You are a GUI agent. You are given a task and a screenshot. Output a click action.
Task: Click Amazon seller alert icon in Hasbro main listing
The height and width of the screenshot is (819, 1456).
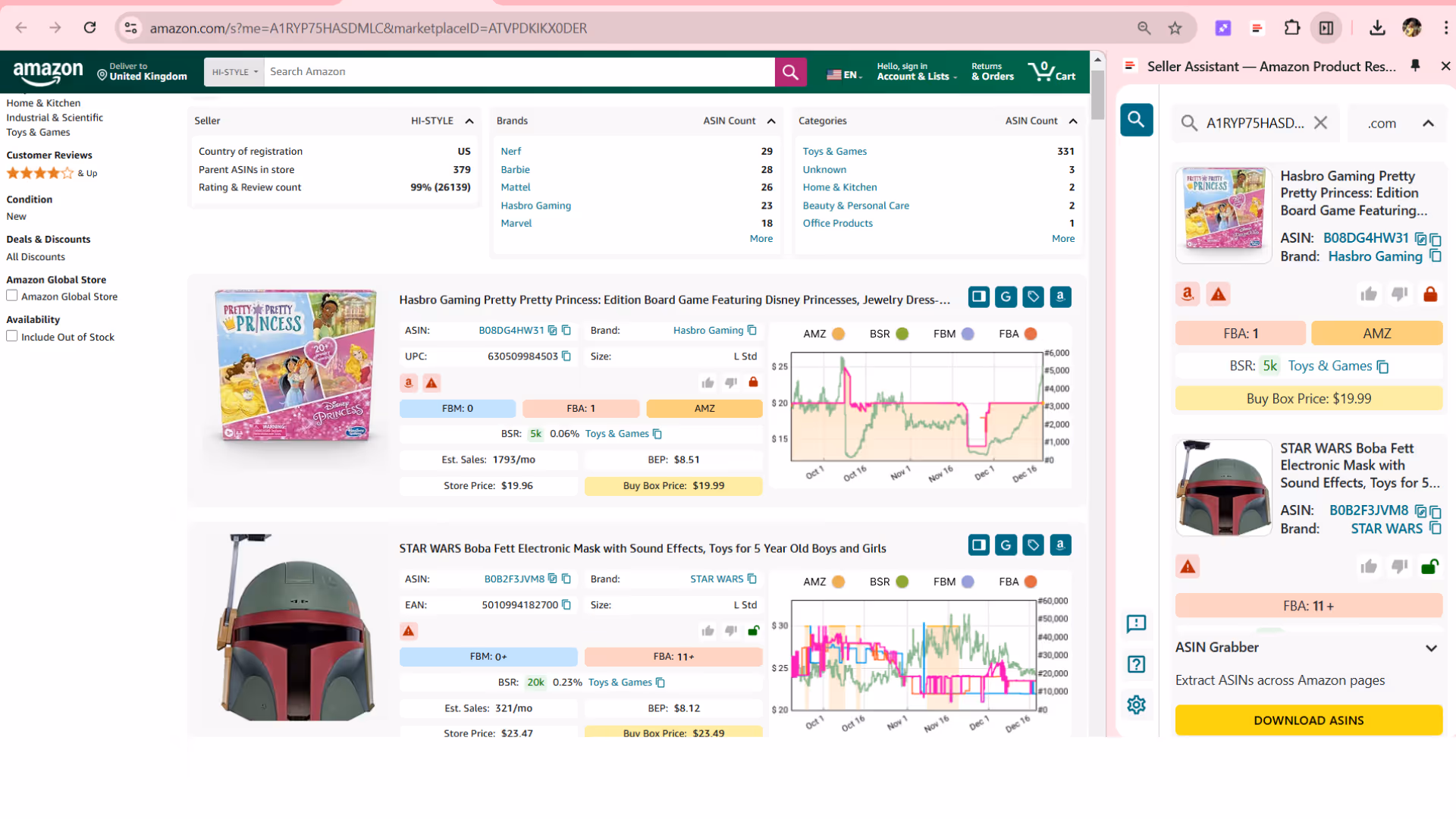(409, 383)
